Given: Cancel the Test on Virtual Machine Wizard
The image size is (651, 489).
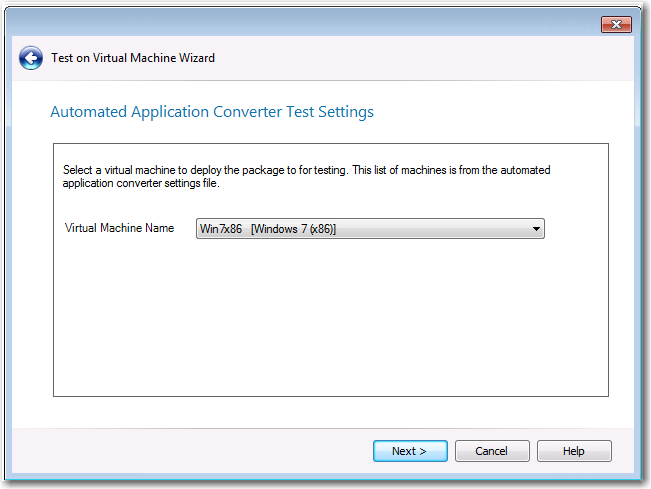Looking at the screenshot, I should [x=492, y=451].
